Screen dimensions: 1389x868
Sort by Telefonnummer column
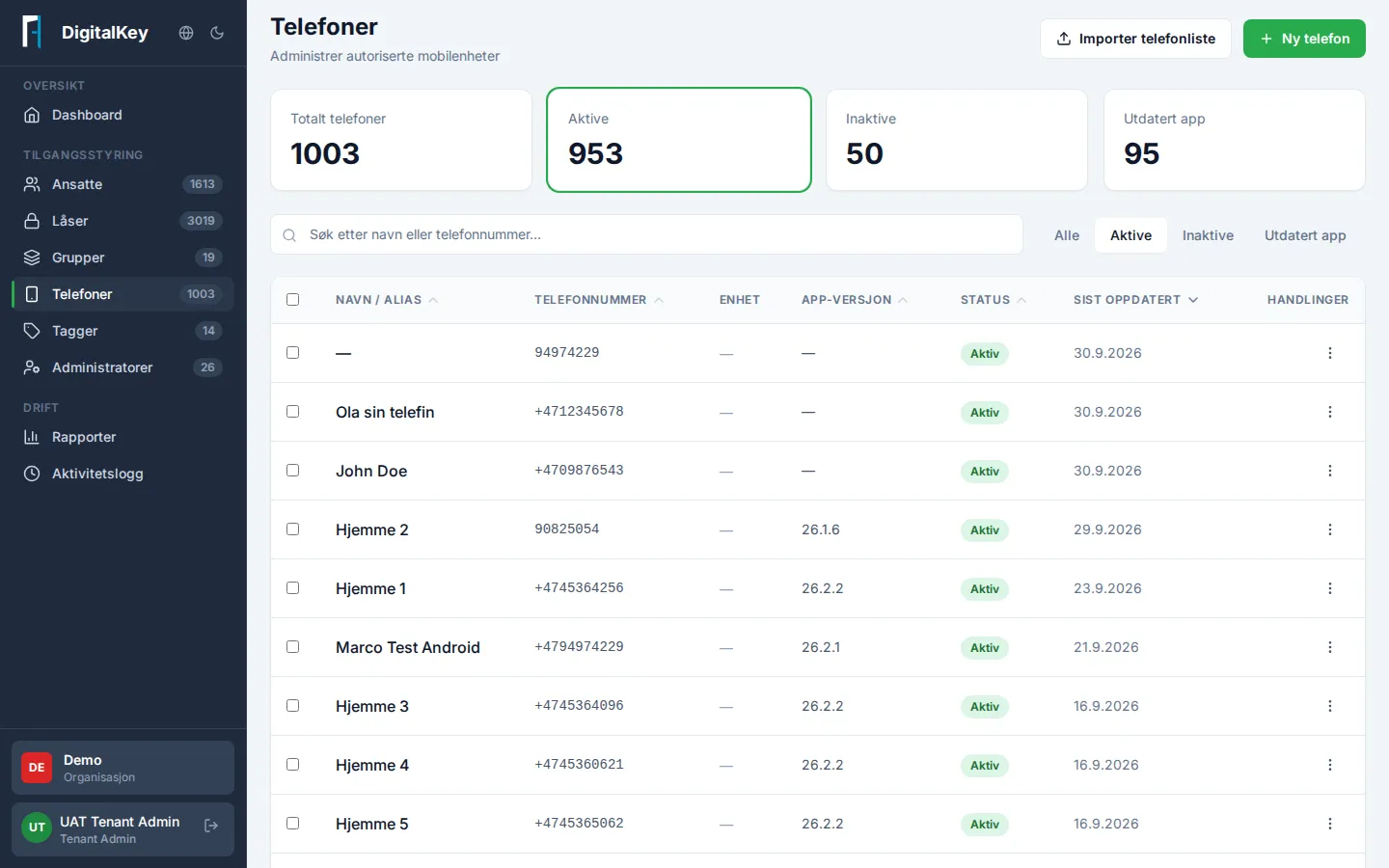click(599, 300)
